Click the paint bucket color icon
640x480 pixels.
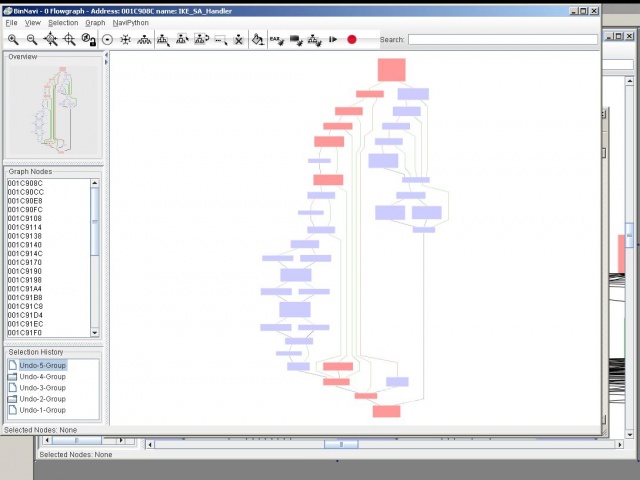pos(258,40)
